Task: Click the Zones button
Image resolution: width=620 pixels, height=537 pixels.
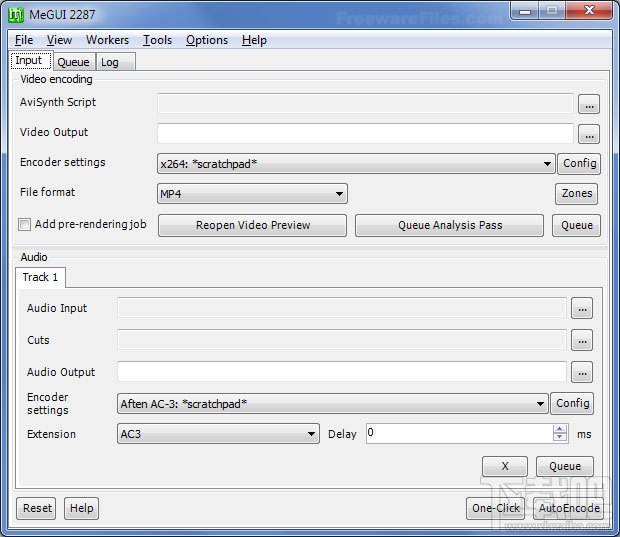Action: tap(577, 194)
